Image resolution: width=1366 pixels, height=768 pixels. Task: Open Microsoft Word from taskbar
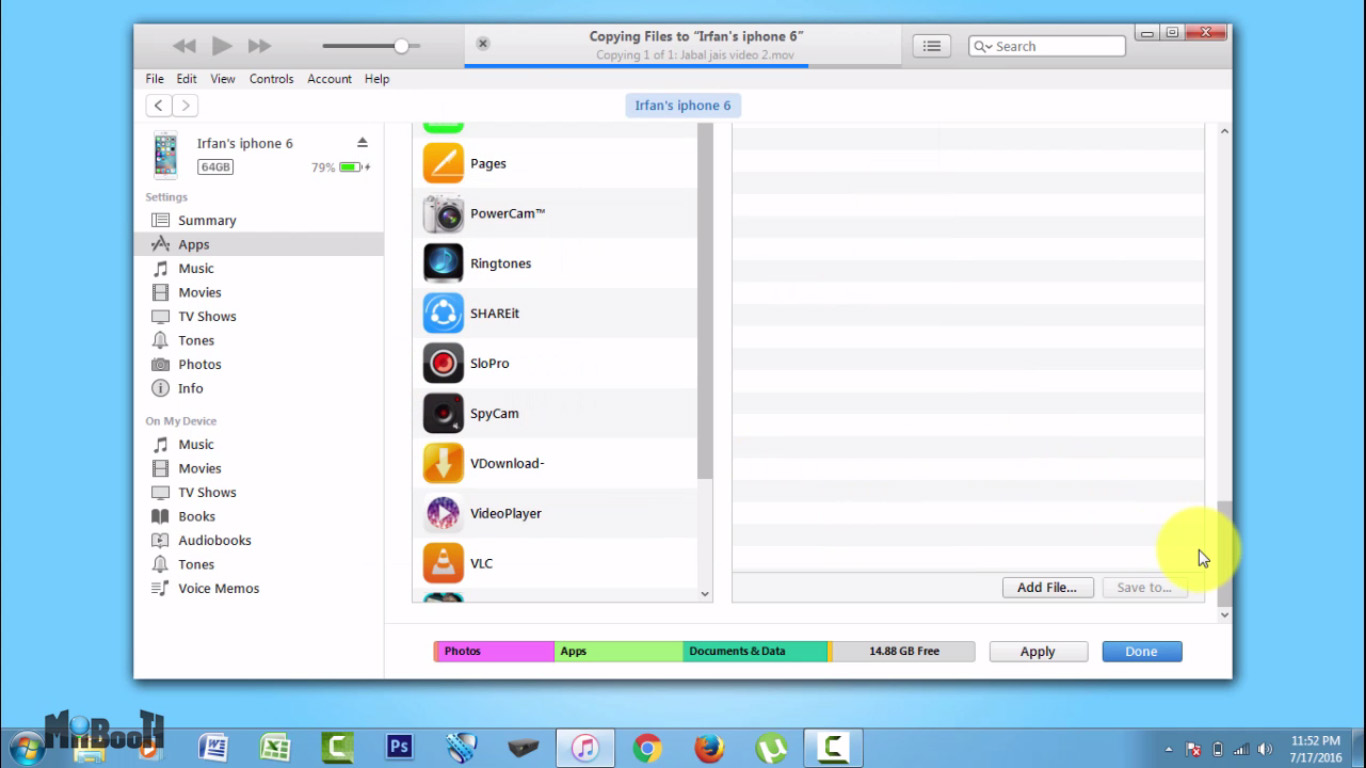coord(213,748)
